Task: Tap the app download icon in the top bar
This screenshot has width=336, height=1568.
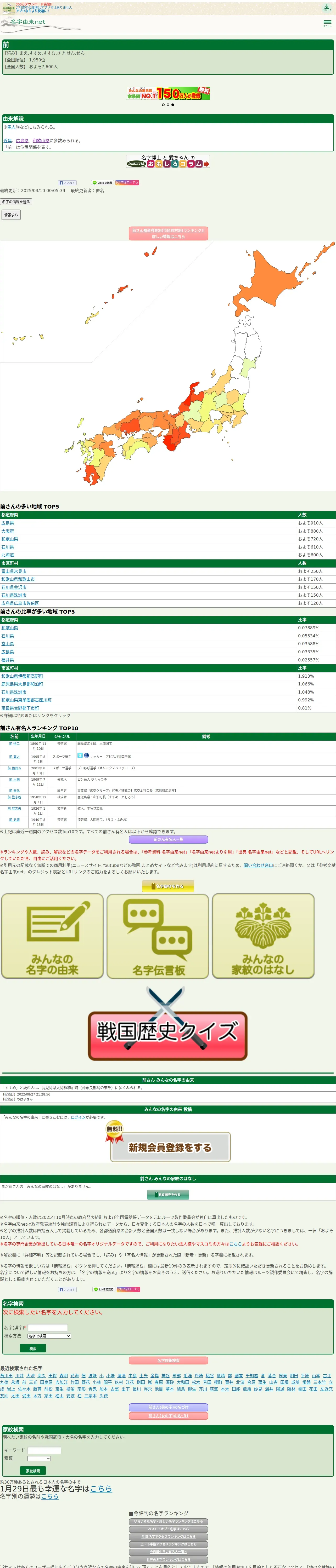Action: click(326, 7)
